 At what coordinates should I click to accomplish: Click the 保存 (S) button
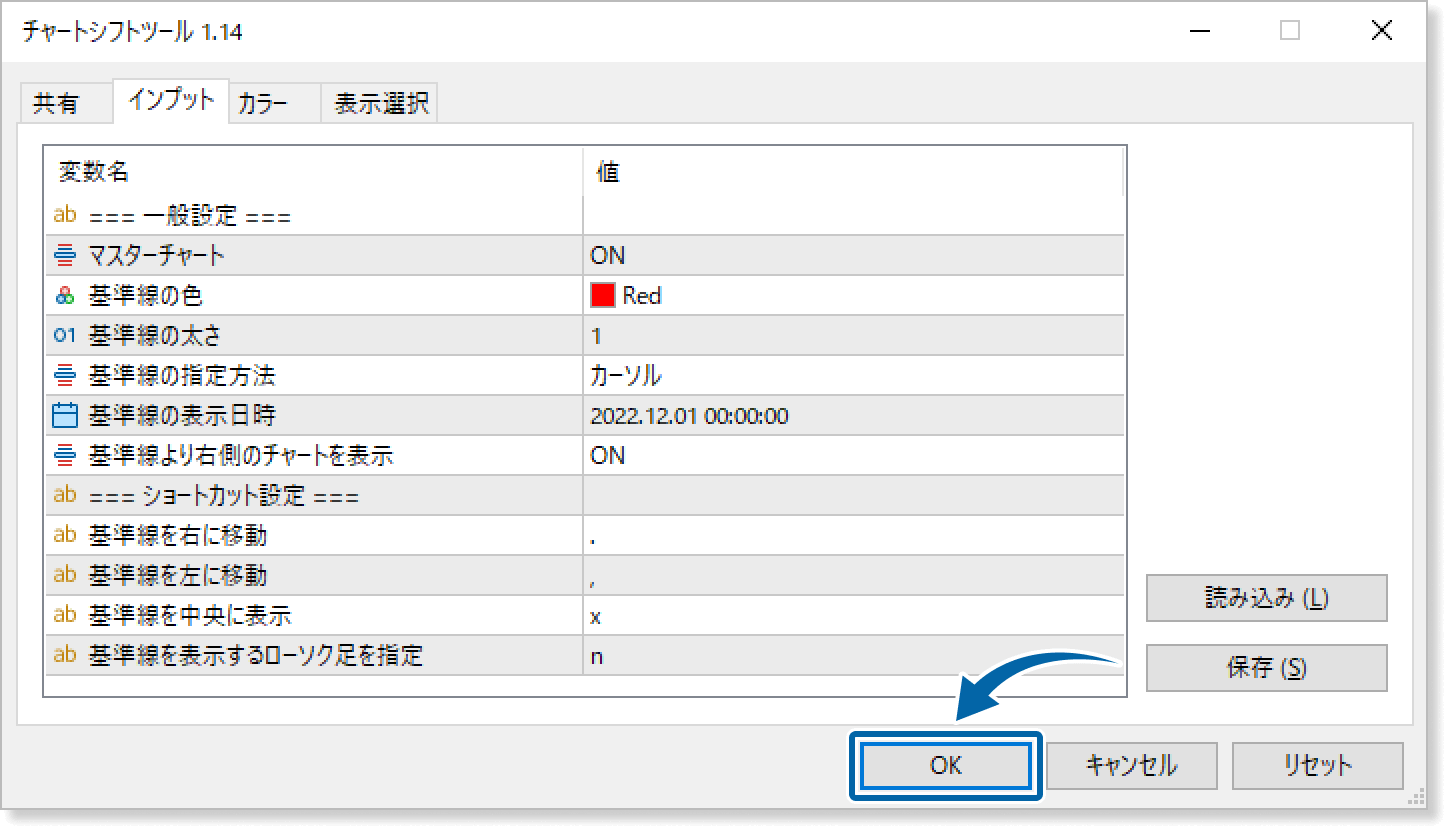pyautogui.click(x=1267, y=668)
